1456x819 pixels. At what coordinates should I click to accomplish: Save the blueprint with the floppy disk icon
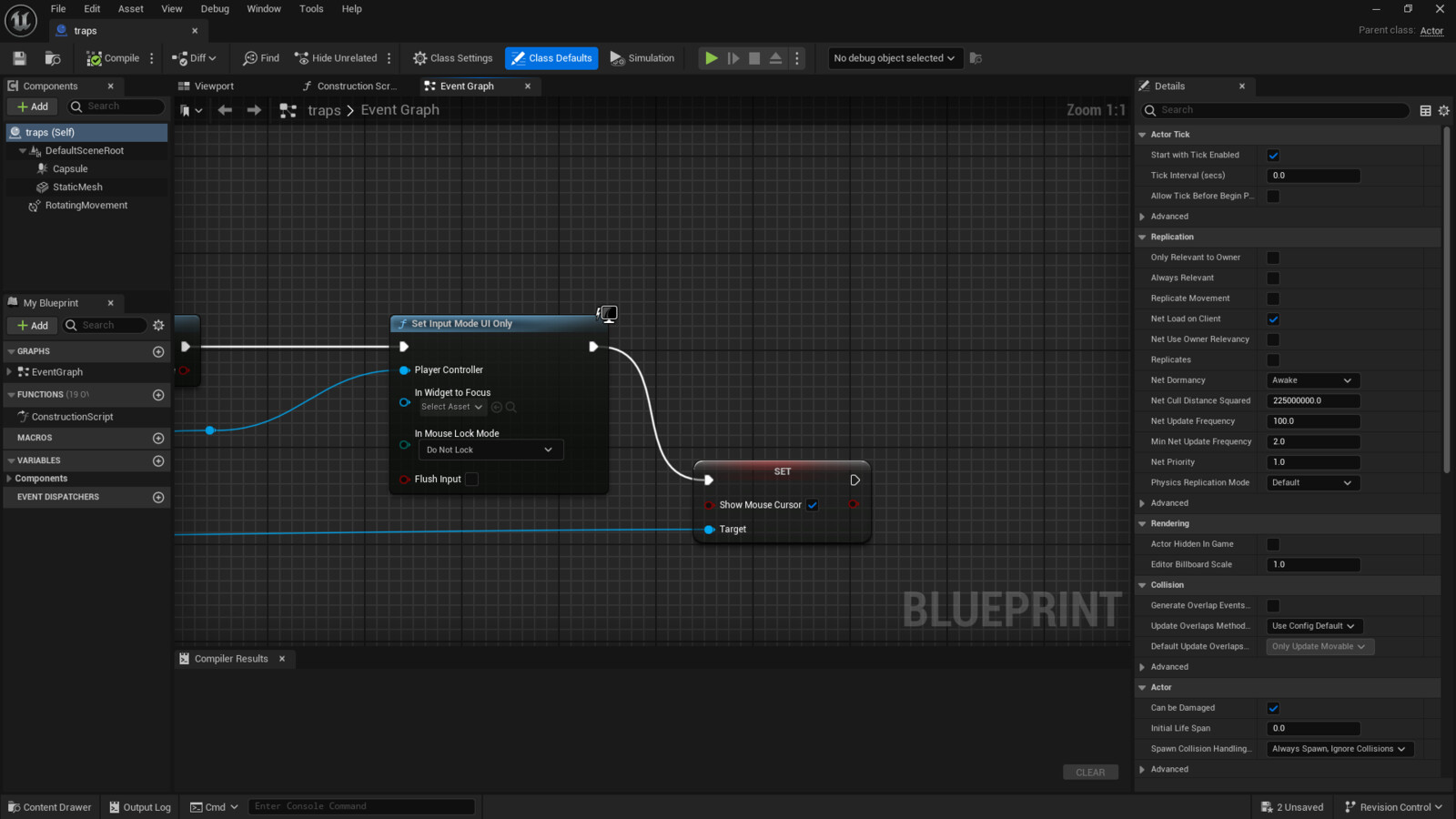pyautogui.click(x=19, y=58)
